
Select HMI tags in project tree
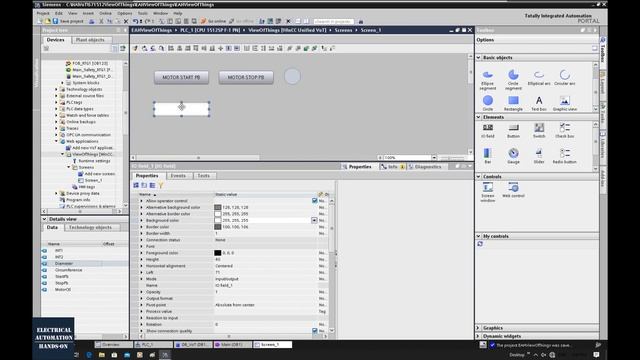(x=86, y=187)
